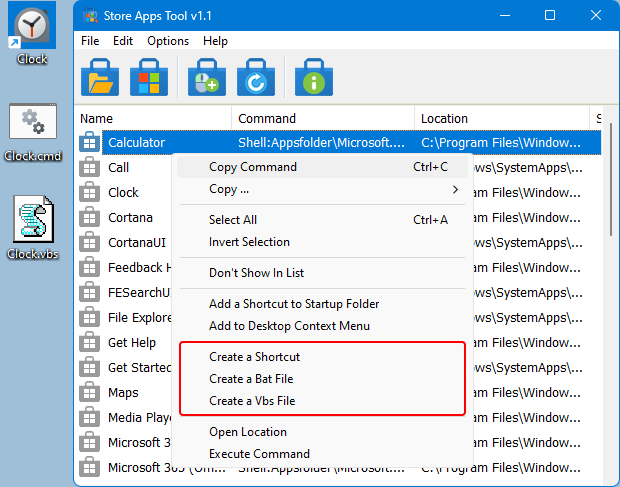Click the Location column header
Viewport: 620px width, 487px height.
[500, 118]
